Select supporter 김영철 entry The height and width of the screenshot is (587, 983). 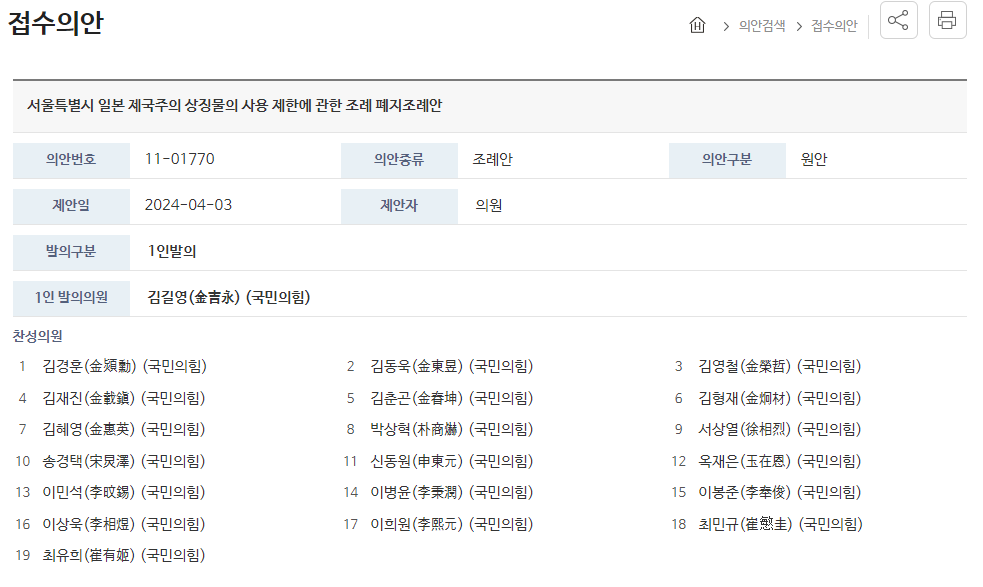pos(779,366)
